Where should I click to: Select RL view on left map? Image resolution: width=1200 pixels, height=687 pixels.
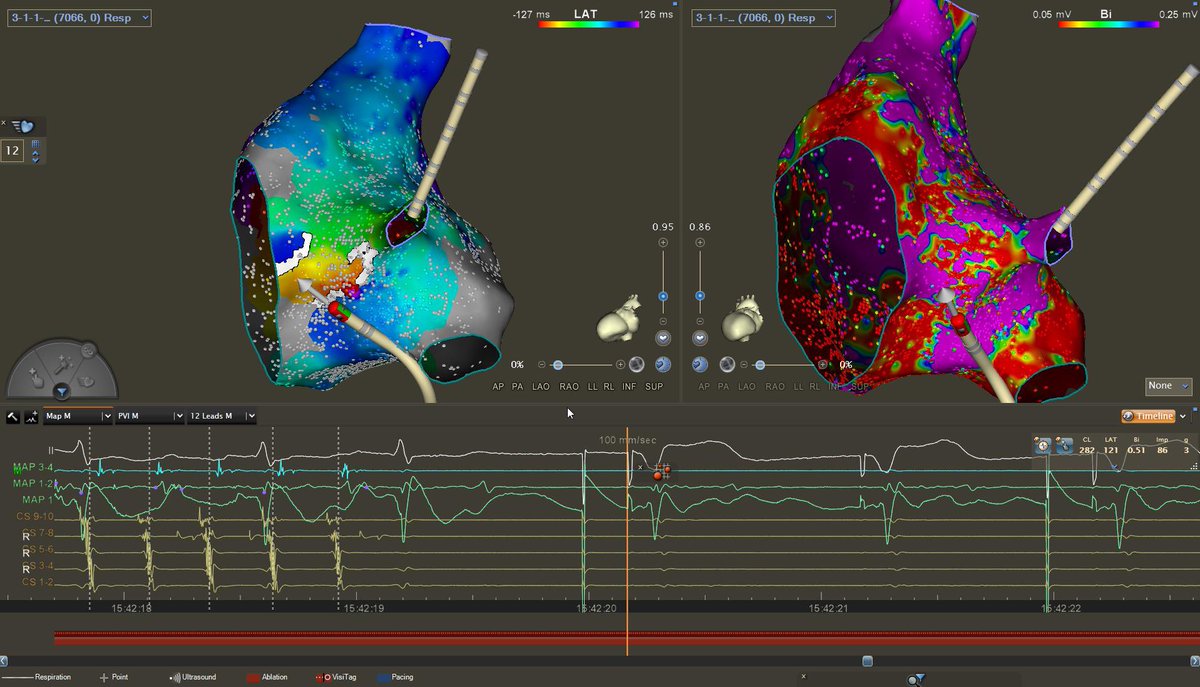[609, 386]
